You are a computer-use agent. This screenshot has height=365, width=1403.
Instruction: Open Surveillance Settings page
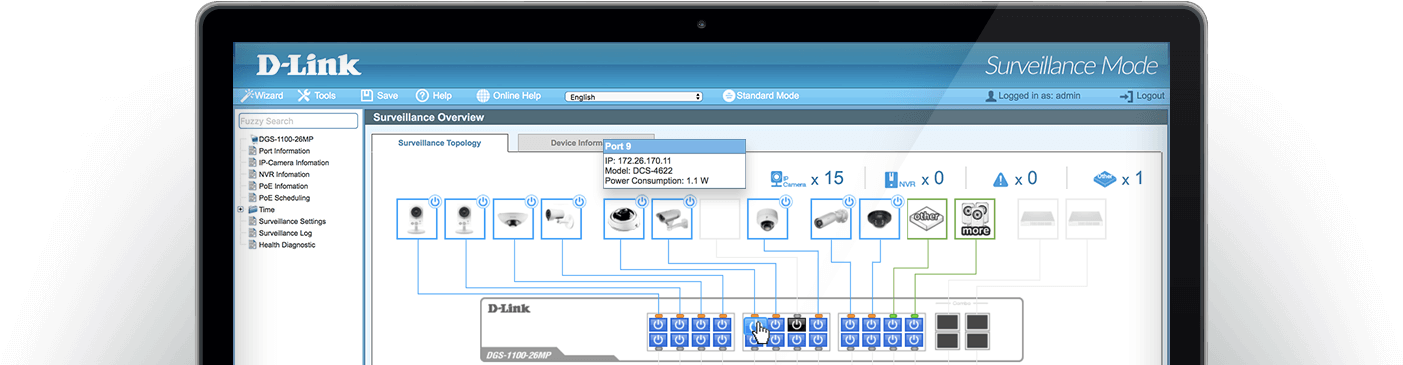tap(286, 221)
